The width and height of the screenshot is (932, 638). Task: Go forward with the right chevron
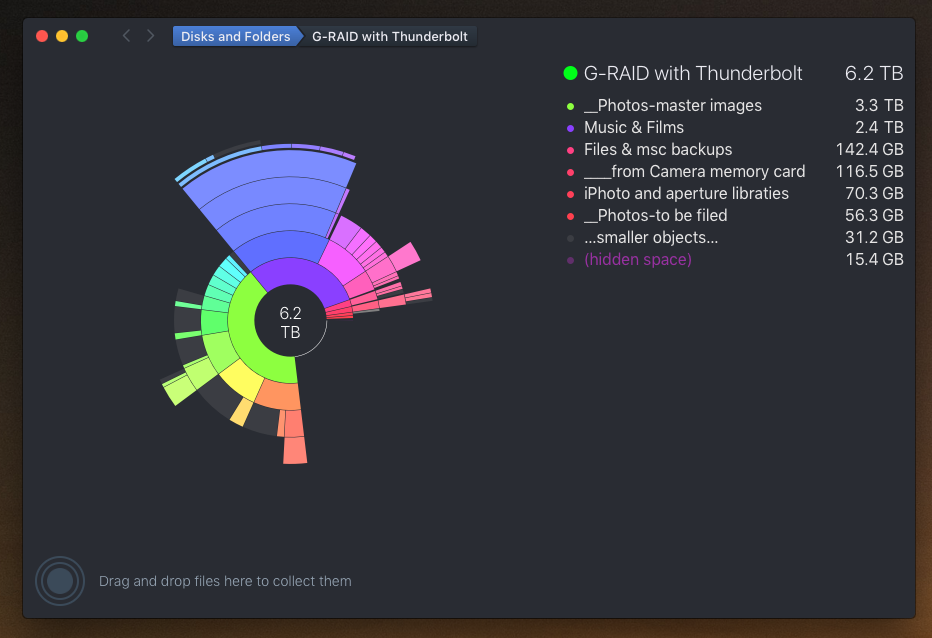[150, 36]
